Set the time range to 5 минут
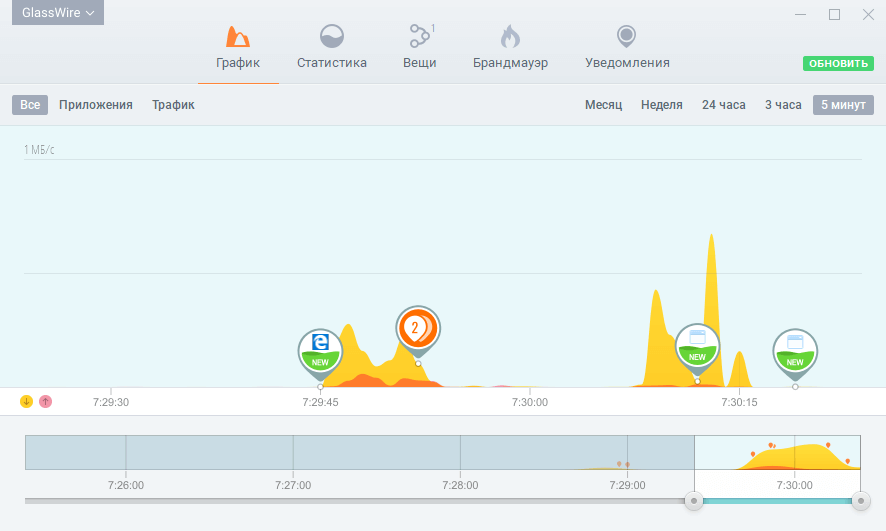Image resolution: width=886 pixels, height=531 pixels. pos(843,105)
